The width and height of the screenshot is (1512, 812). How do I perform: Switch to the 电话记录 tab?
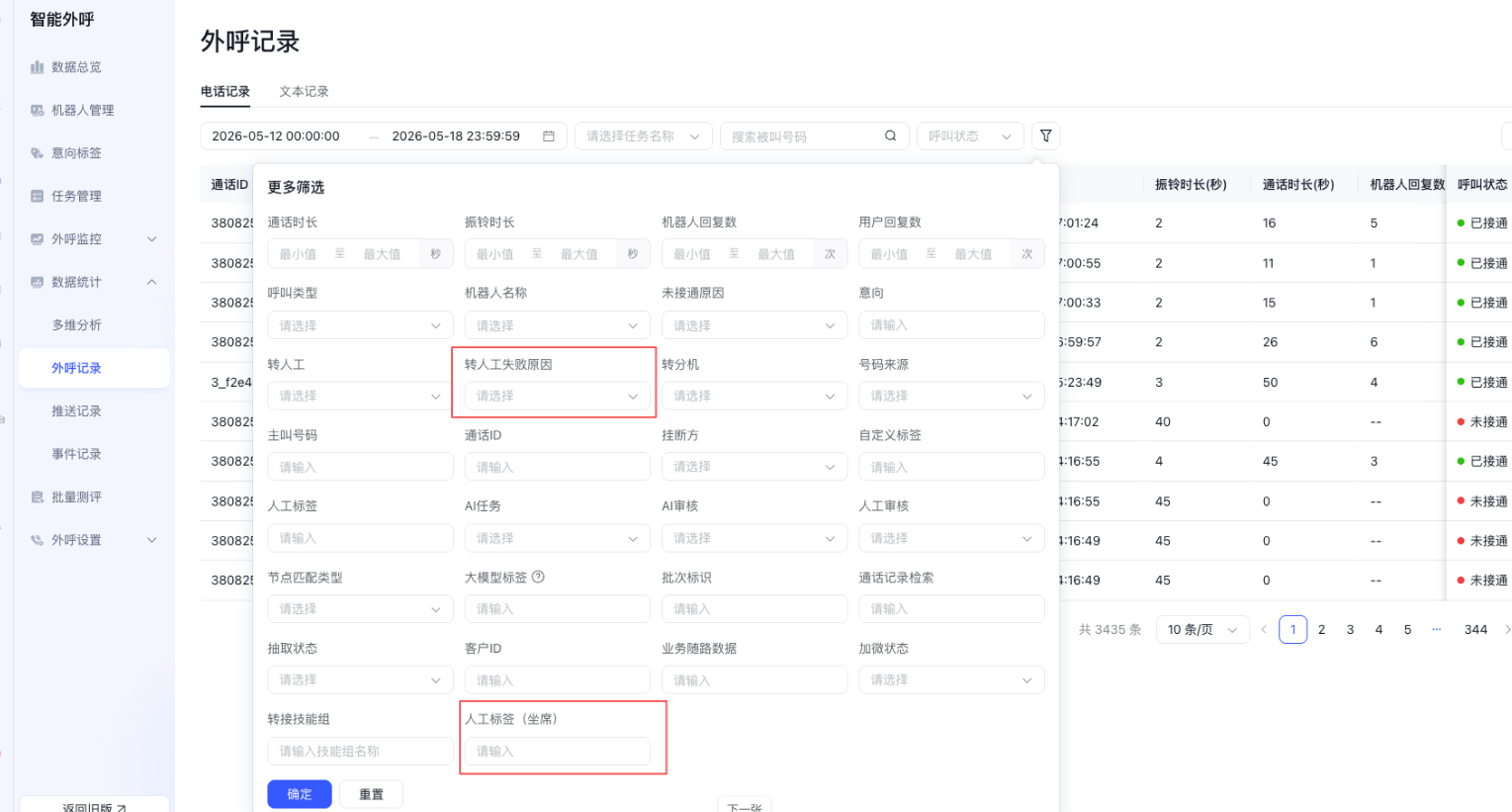[x=225, y=91]
